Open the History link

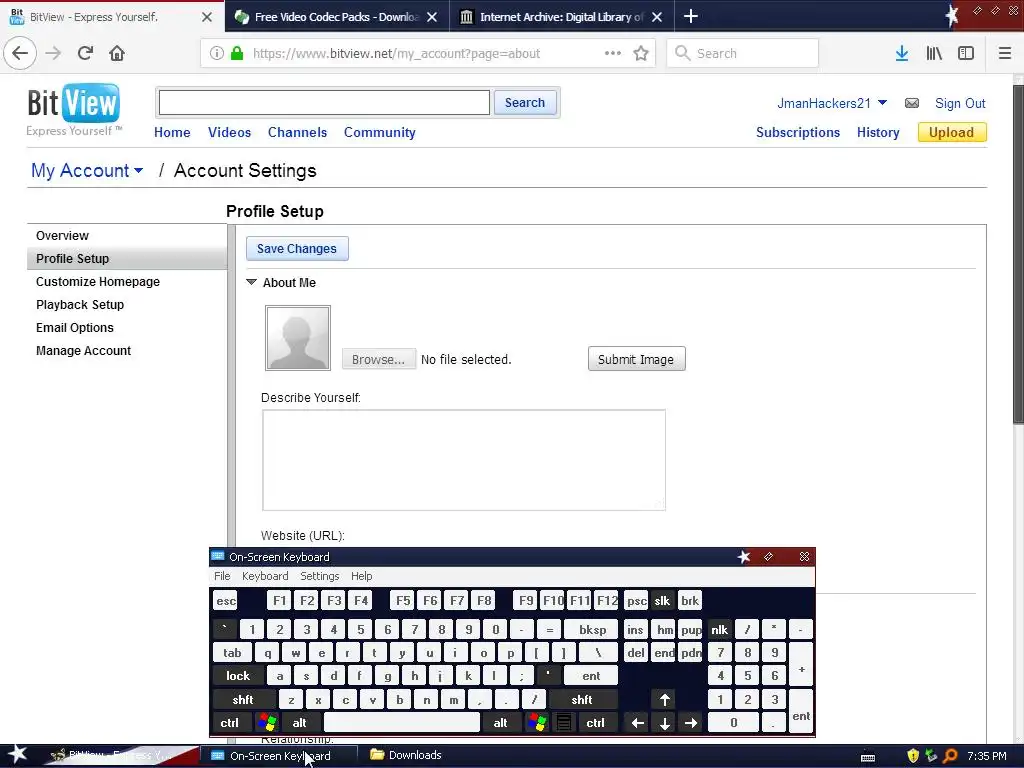click(878, 132)
